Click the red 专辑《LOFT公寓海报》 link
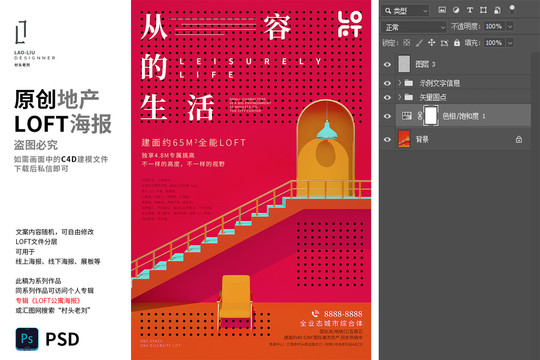The width and height of the screenshot is (540, 360). click(x=48, y=300)
